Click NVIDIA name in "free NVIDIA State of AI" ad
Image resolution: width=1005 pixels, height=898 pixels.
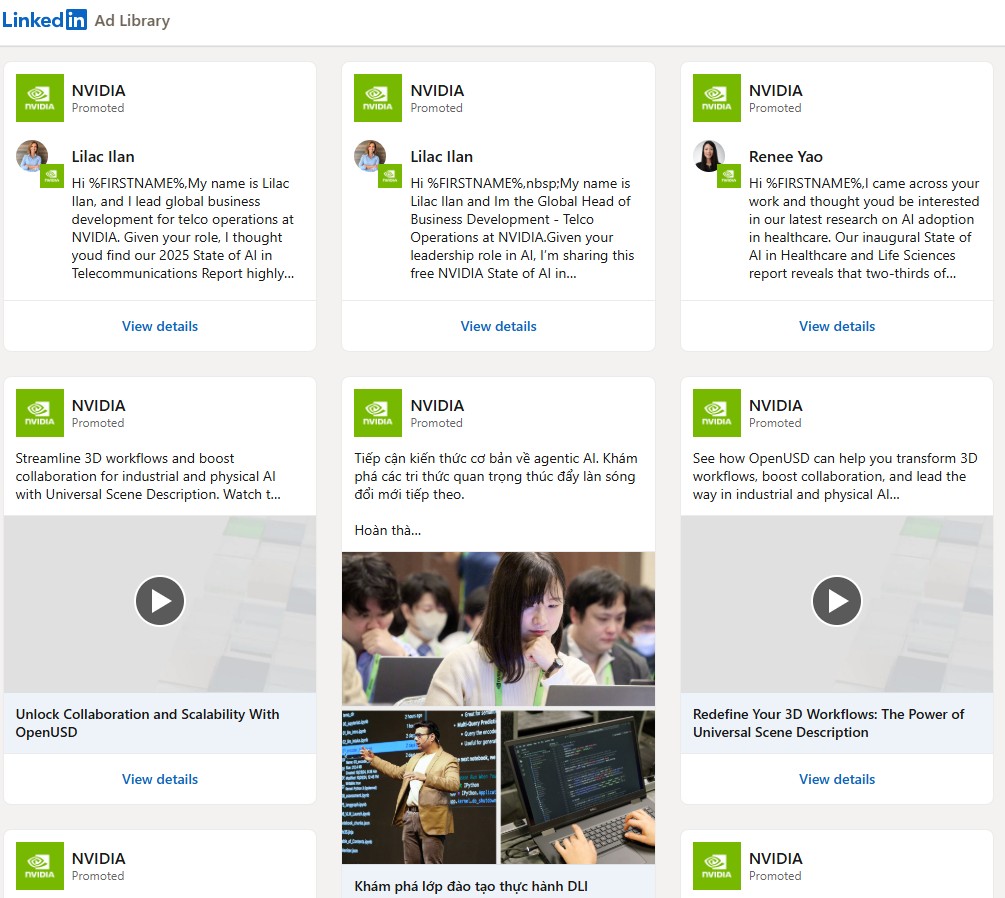click(437, 90)
